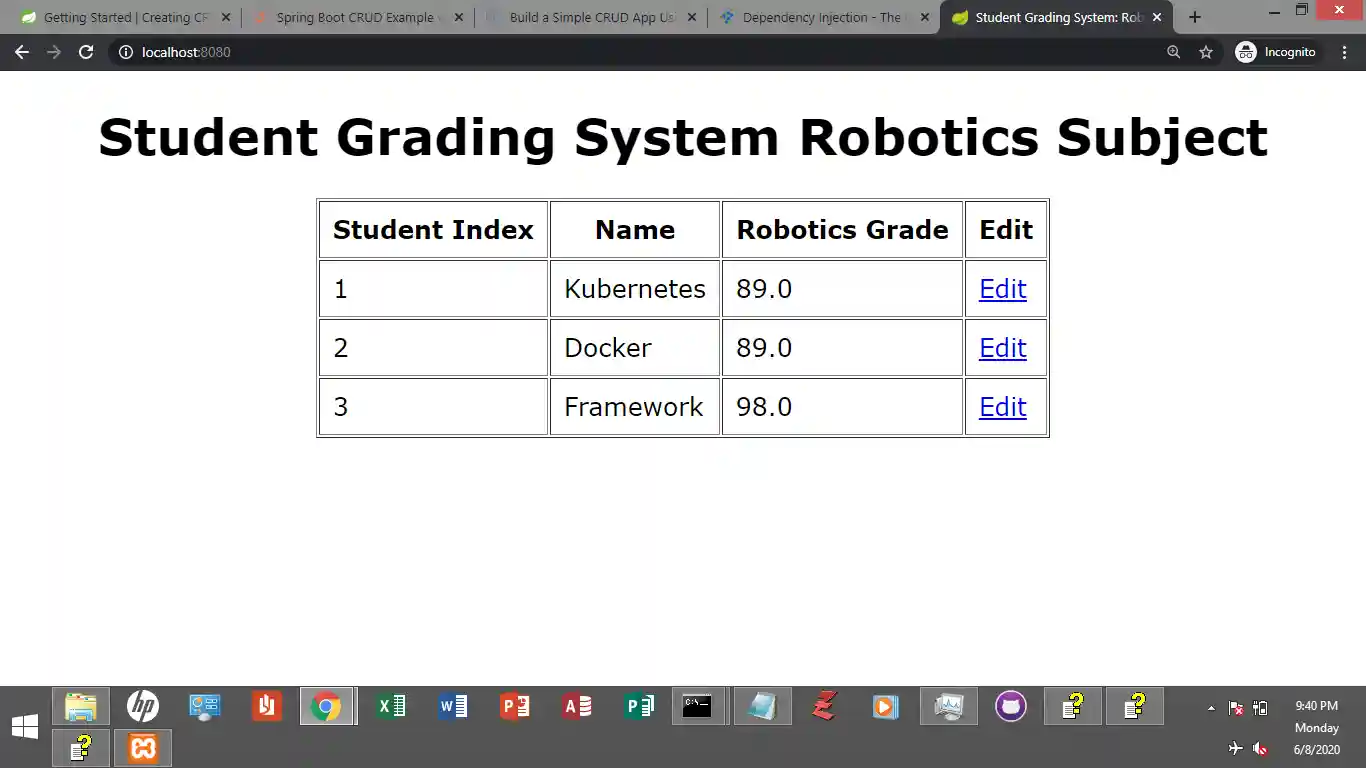Open Microsoft Word from the taskbar
The image size is (1366, 768).
452,706
